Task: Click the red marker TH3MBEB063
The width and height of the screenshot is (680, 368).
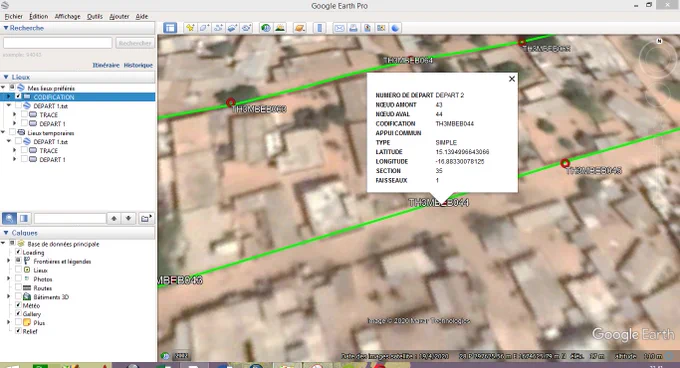Action: coord(231,103)
